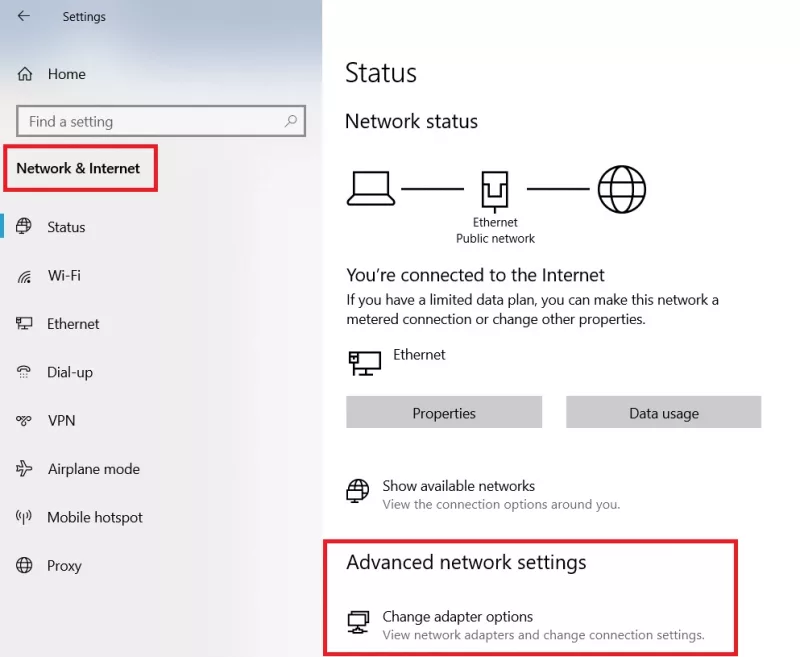Image resolution: width=800 pixels, height=657 pixels.
Task: Go to the VPN settings page
Action: (61, 421)
